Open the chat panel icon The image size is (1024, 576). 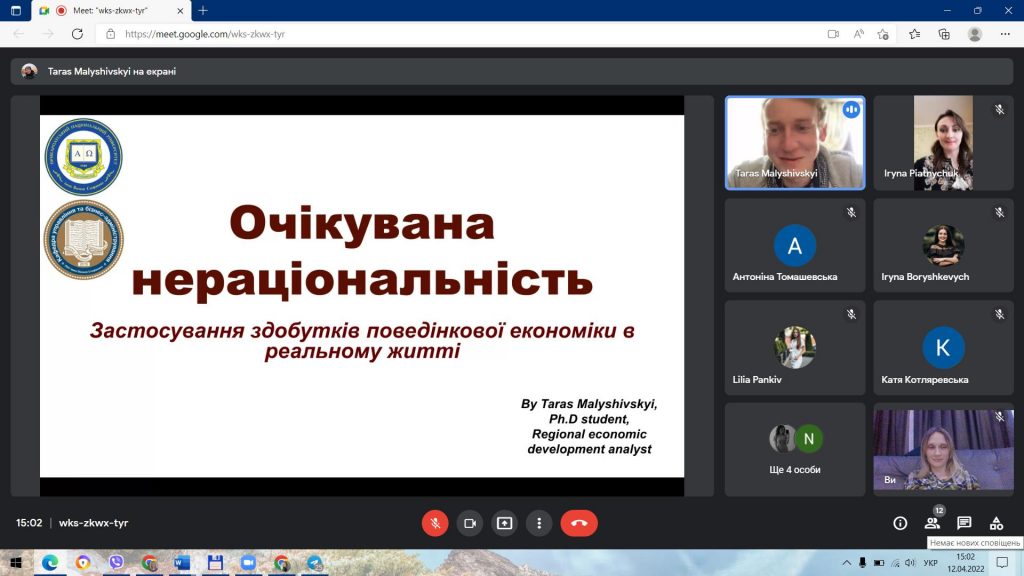pyautogui.click(x=964, y=523)
